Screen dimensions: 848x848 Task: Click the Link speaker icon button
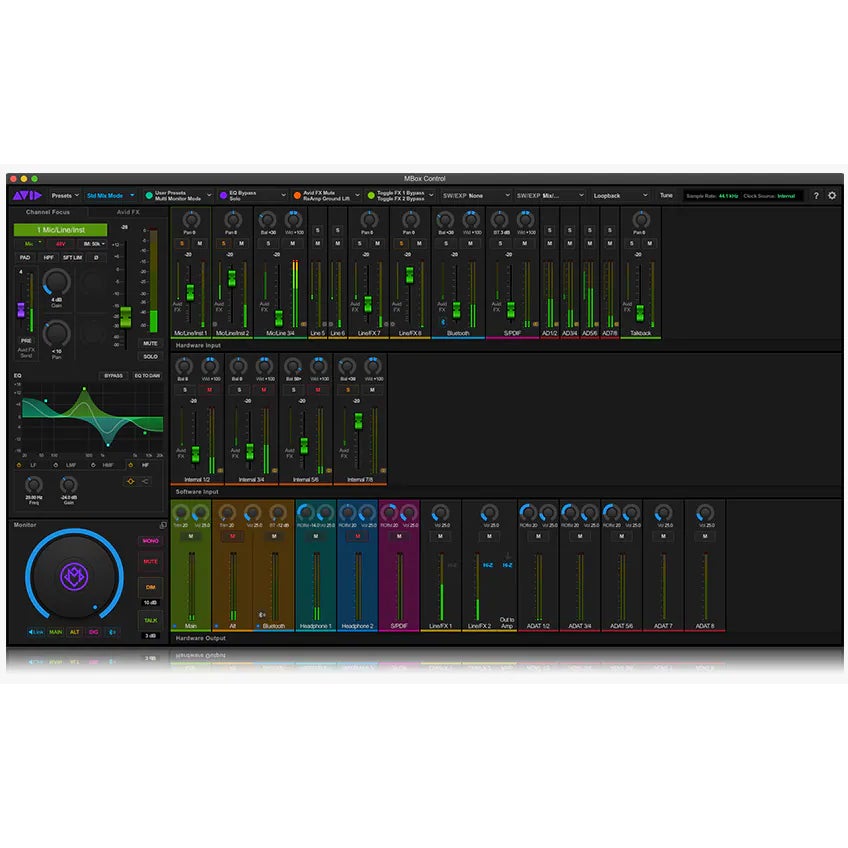pos(36,632)
